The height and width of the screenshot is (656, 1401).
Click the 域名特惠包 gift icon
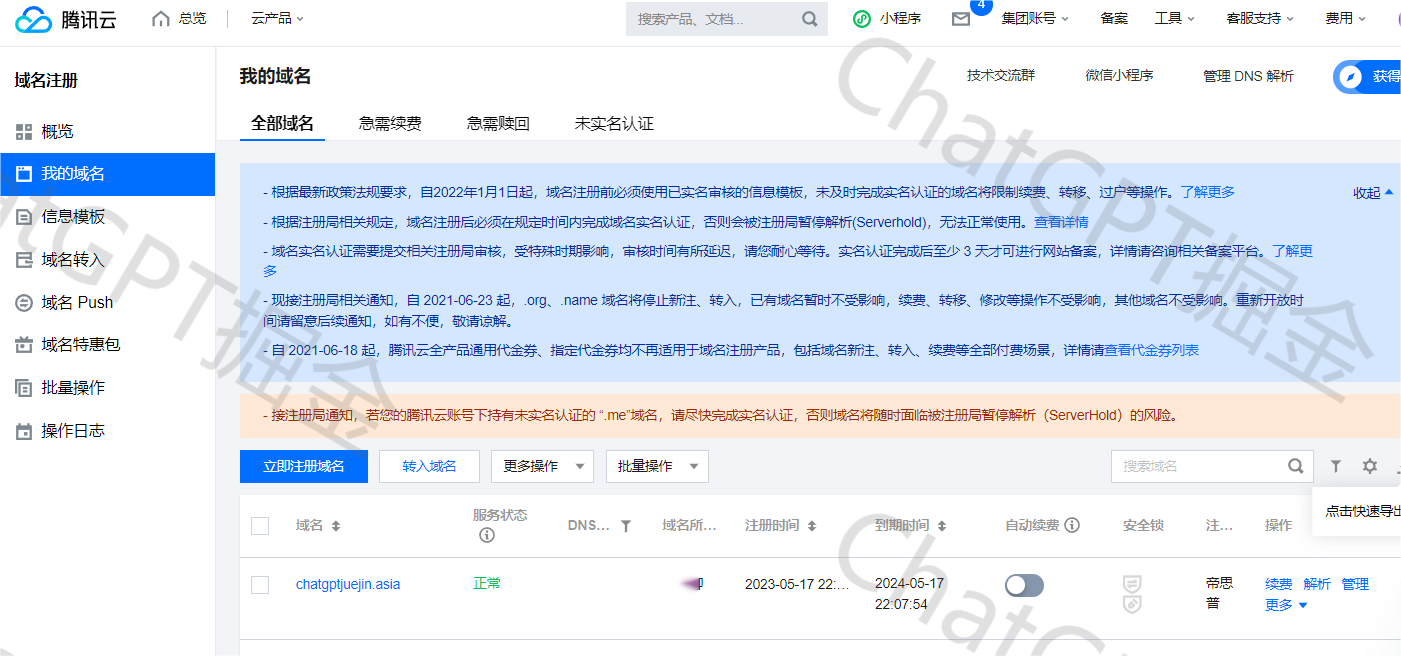[24, 345]
